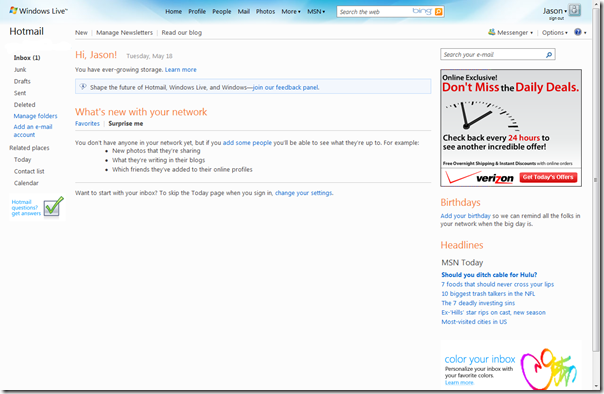Open Manage Newsletters
The width and height of the screenshot is (604, 394).
pos(124,33)
